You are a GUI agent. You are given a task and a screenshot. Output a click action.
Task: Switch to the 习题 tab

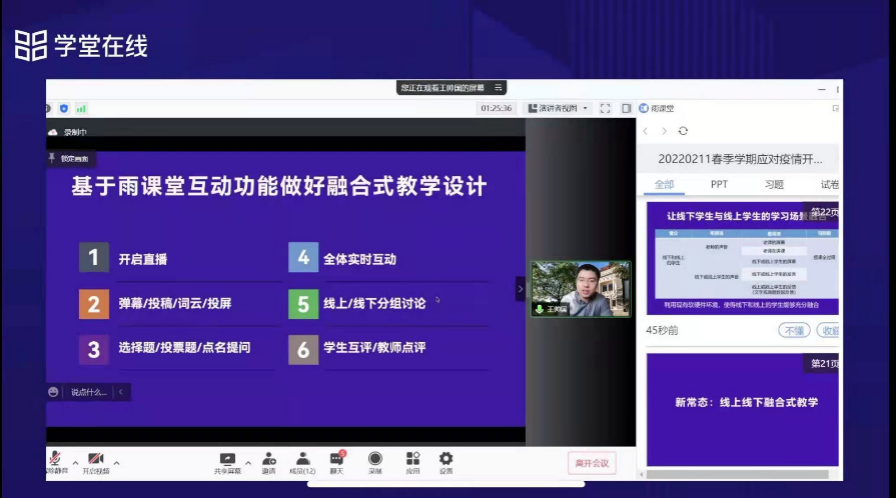point(774,184)
